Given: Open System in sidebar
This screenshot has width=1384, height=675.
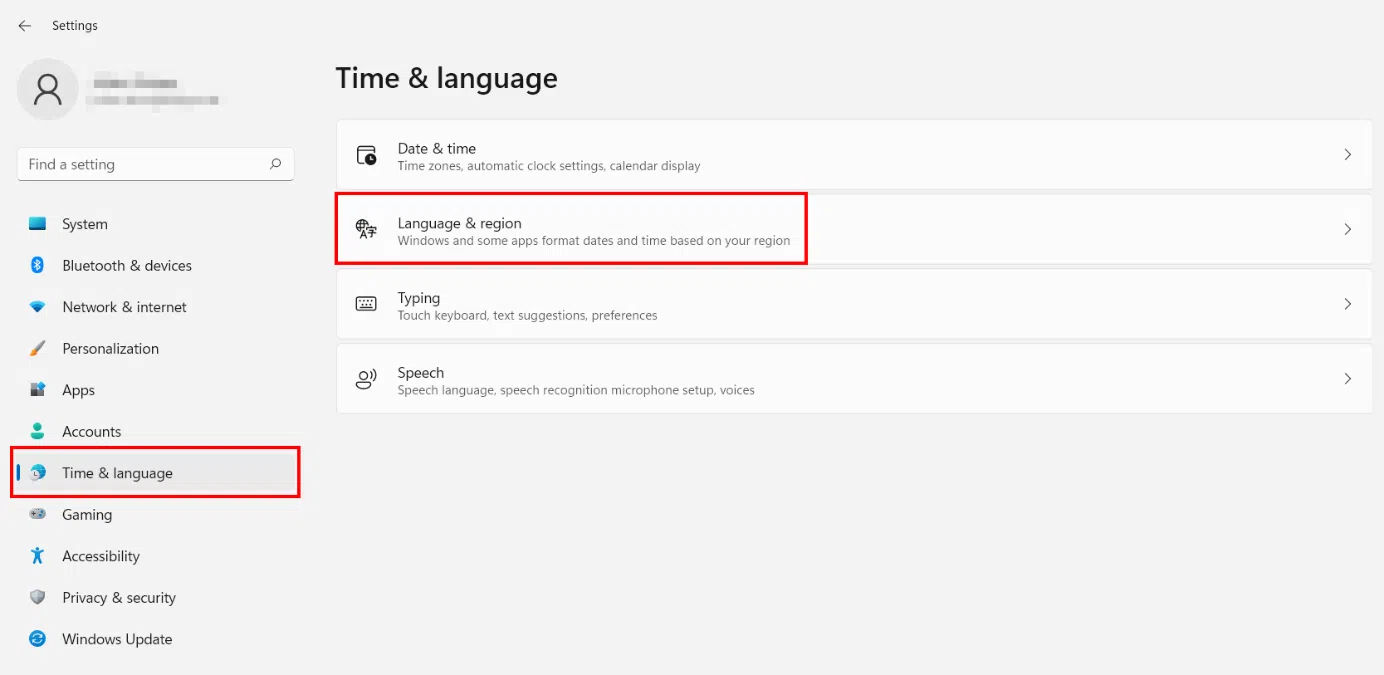Looking at the screenshot, I should click(x=85, y=224).
